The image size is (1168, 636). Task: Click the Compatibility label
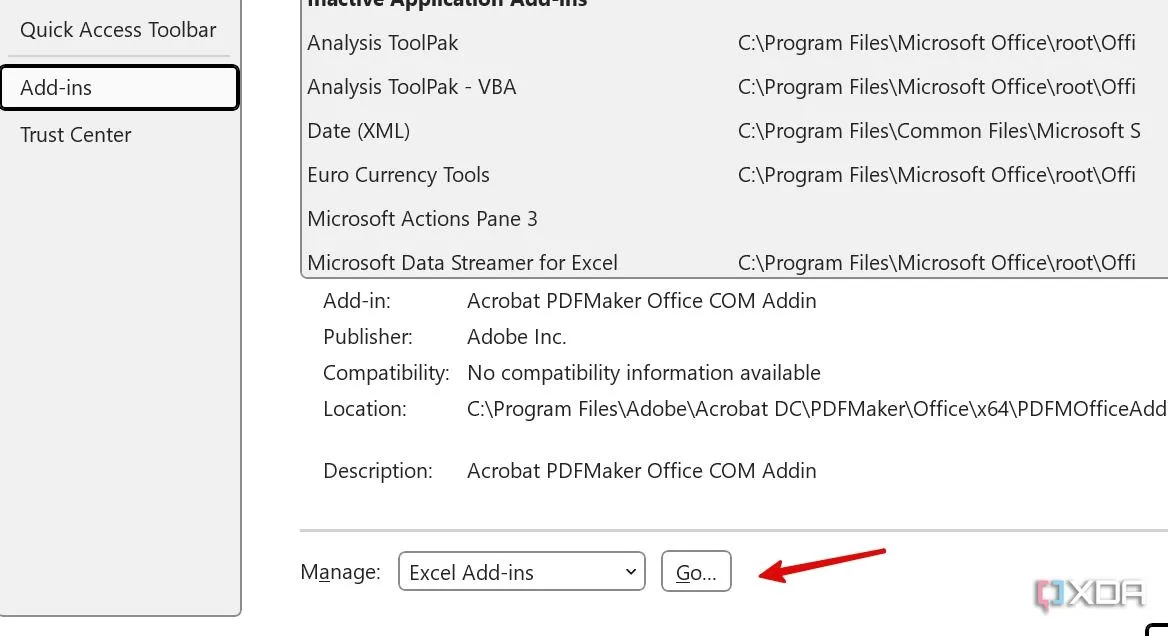click(x=386, y=373)
